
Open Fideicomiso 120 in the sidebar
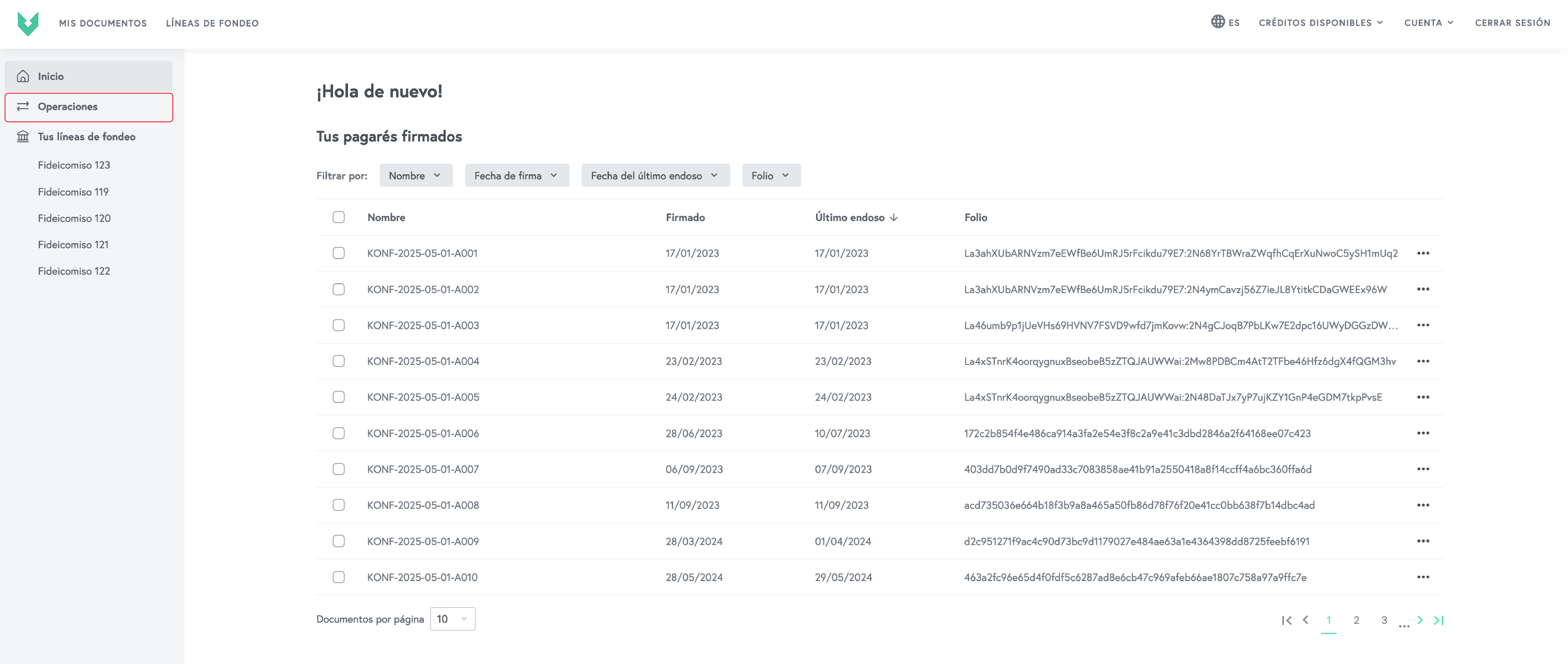[x=74, y=218]
